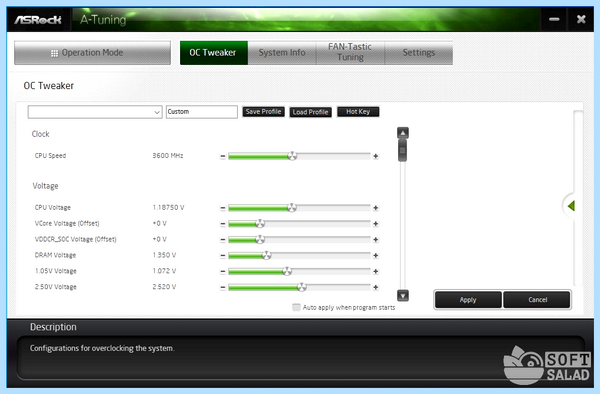Go to the Settings tab

pos(419,53)
